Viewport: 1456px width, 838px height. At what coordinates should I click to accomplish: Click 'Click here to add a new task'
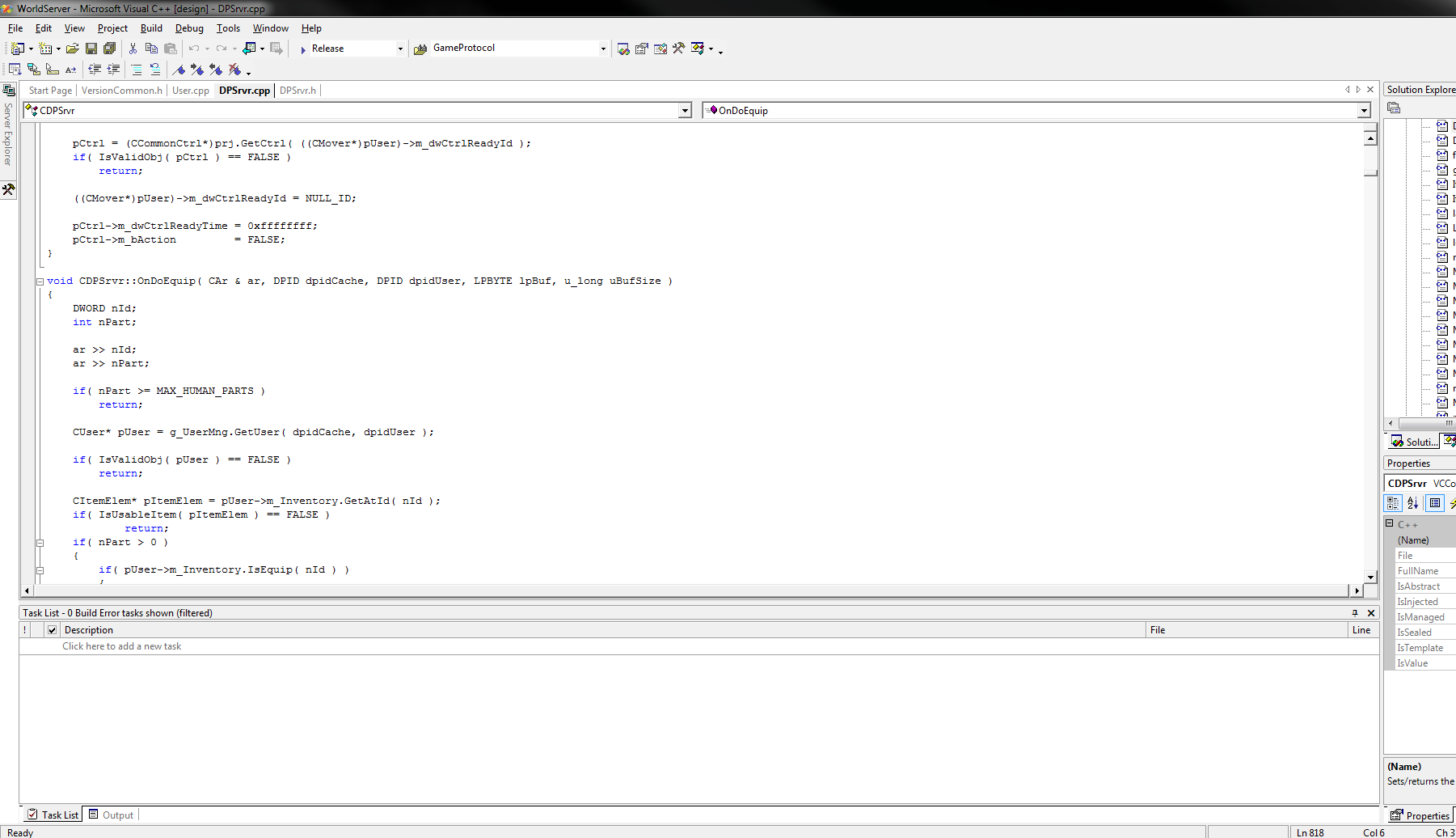click(121, 646)
